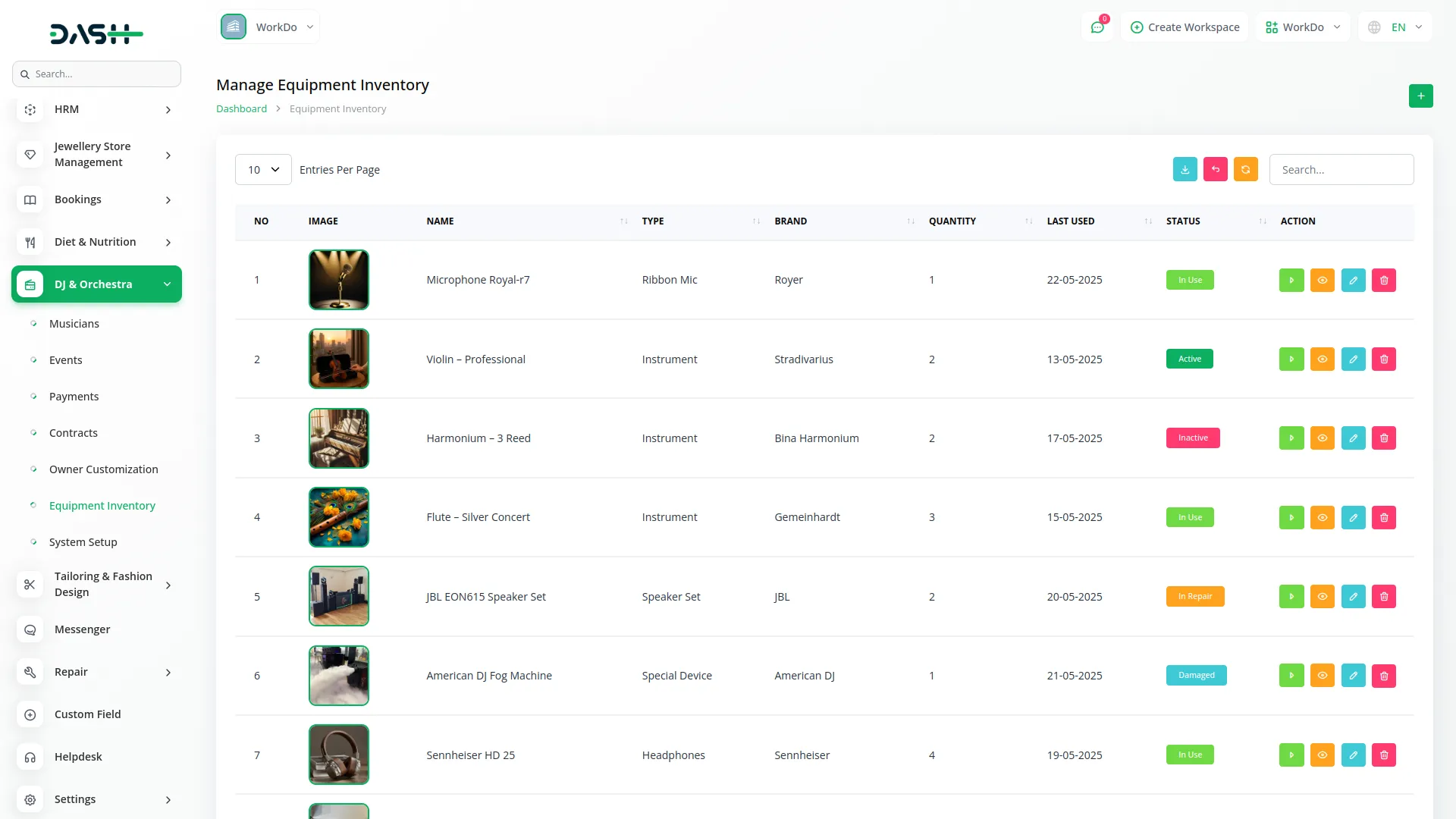Click the pink reset arrow icon
The height and width of the screenshot is (819, 1456).
[x=1215, y=170]
